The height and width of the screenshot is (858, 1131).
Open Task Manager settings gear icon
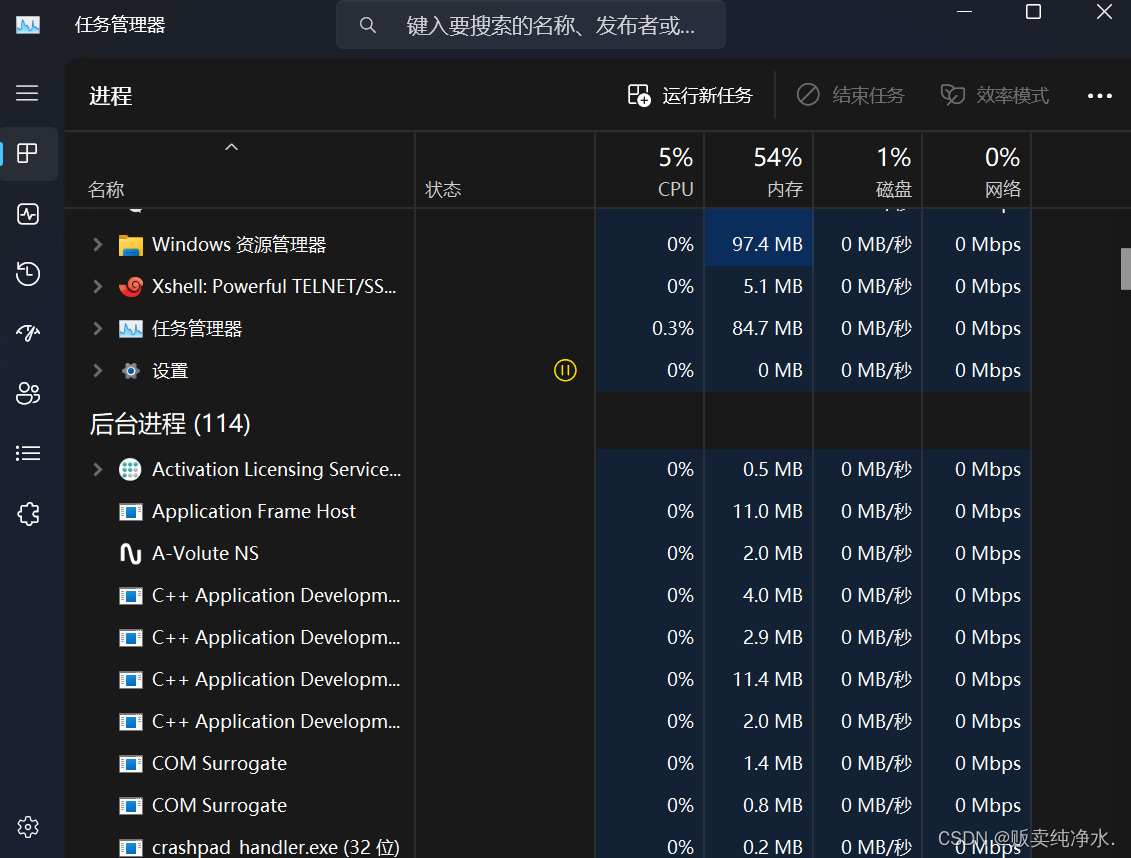tap(27, 827)
